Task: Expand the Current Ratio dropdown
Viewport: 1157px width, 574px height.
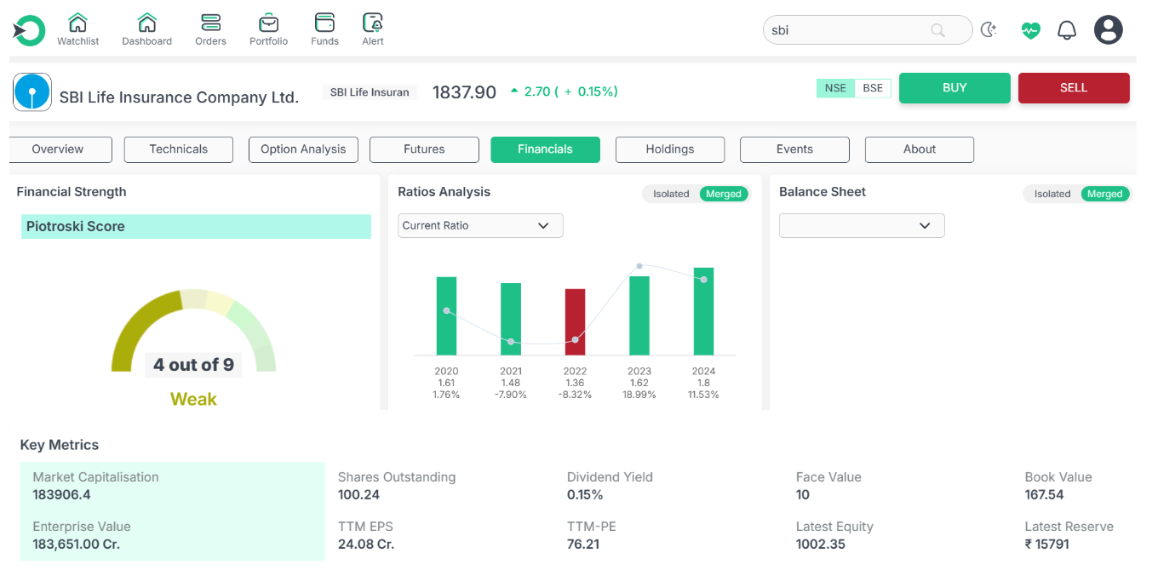Action: tap(480, 226)
